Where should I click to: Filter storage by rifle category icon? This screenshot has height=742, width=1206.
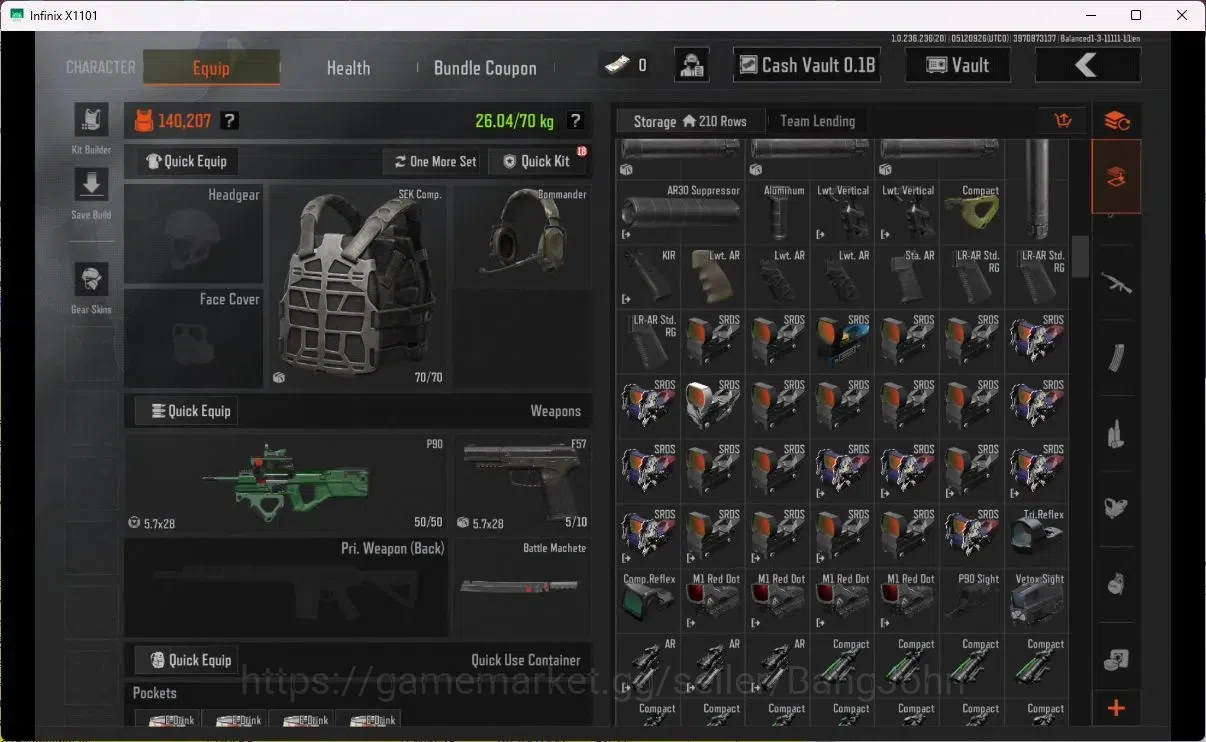point(1117,283)
